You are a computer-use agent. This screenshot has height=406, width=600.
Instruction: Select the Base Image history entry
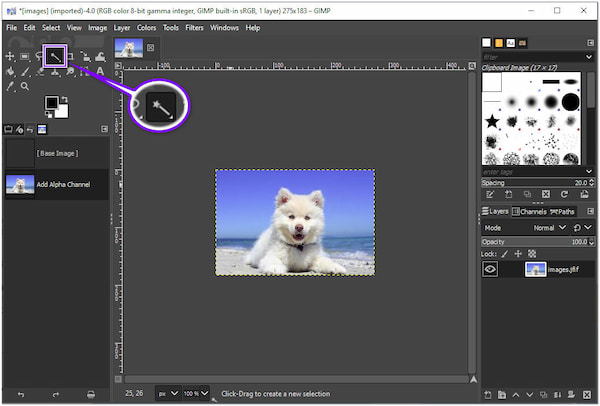pyautogui.click(x=57, y=153)
